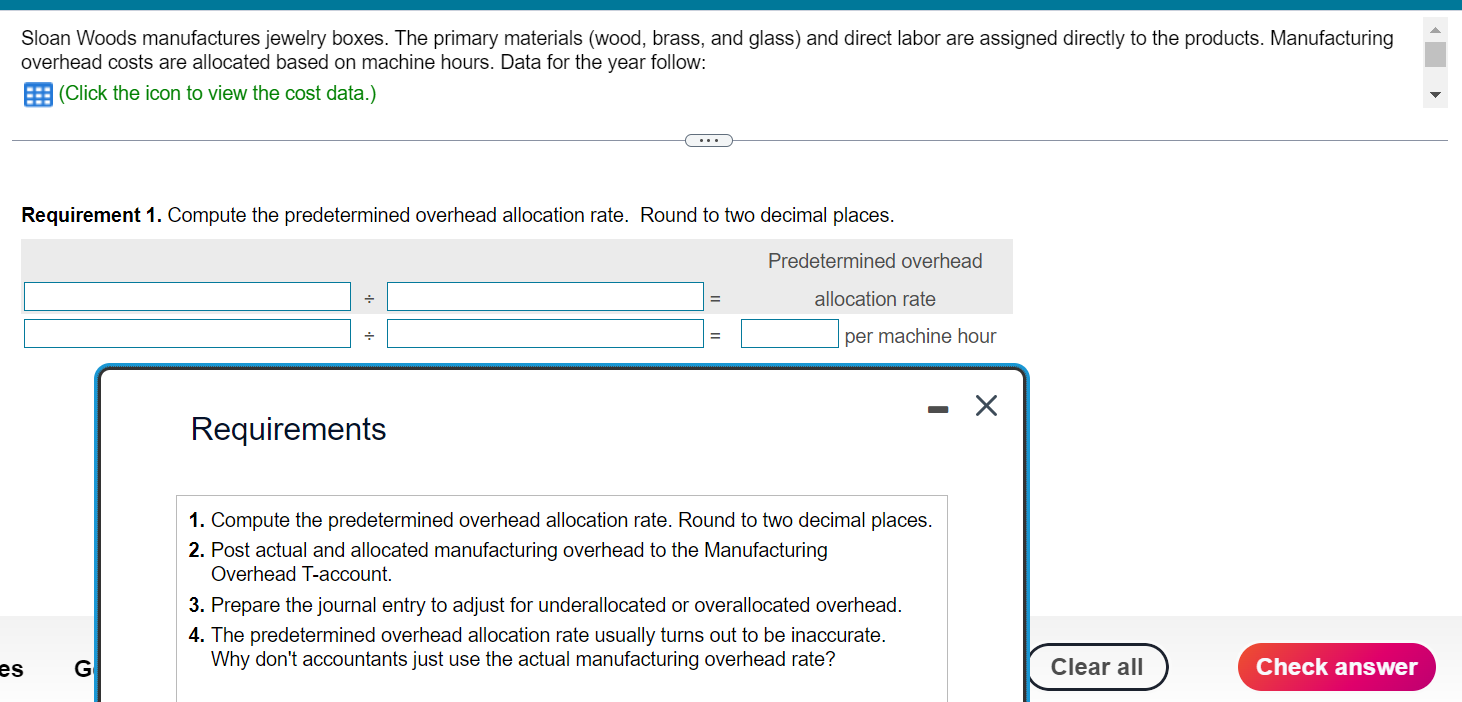Click the second-row divisor input field

[545, 333]
